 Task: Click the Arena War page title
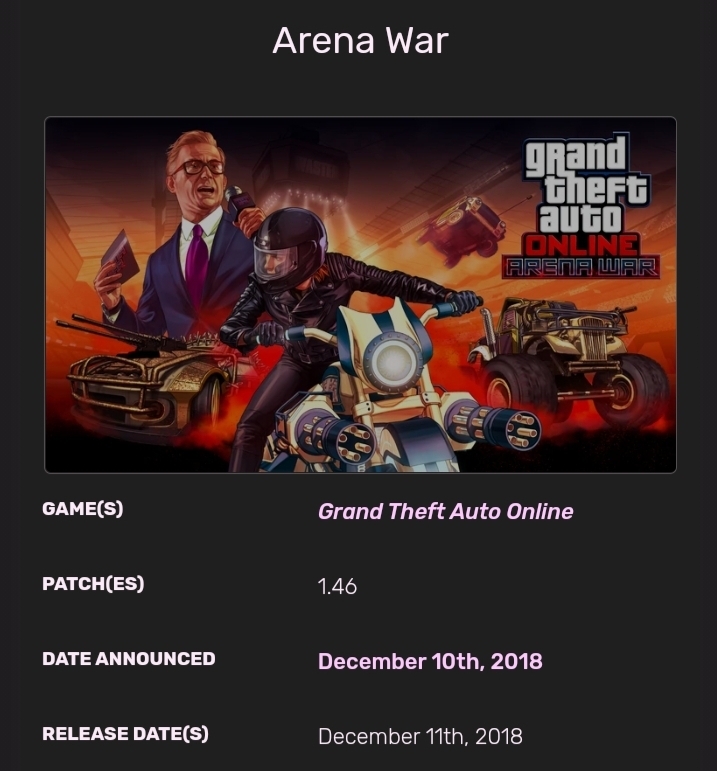(x=360, y=41)
